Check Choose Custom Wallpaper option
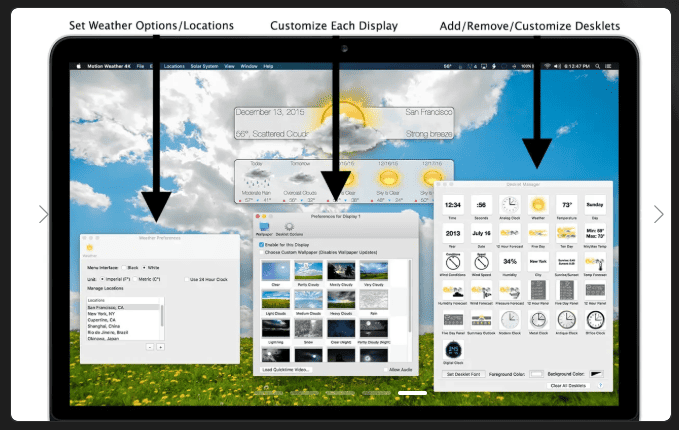The image size is (679, 430). pyautogui.click(x=261, y=252)
